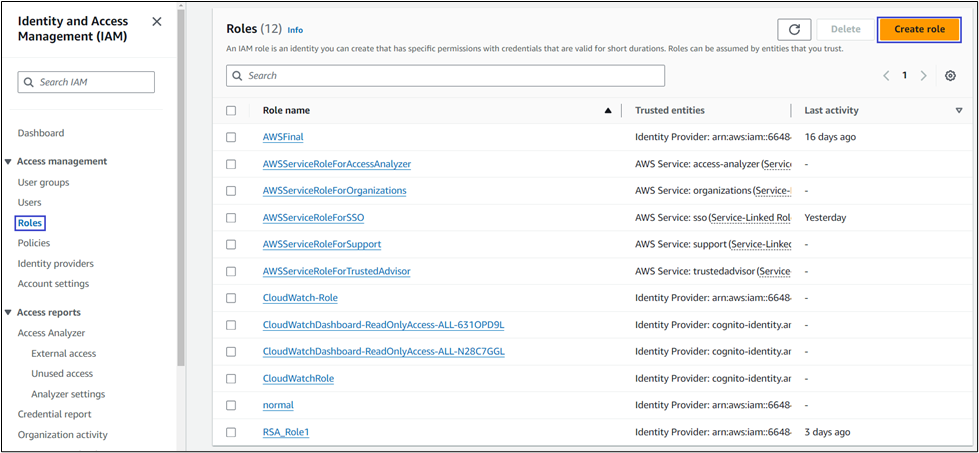Navigate to Users in sidebar

coord(29,203)
